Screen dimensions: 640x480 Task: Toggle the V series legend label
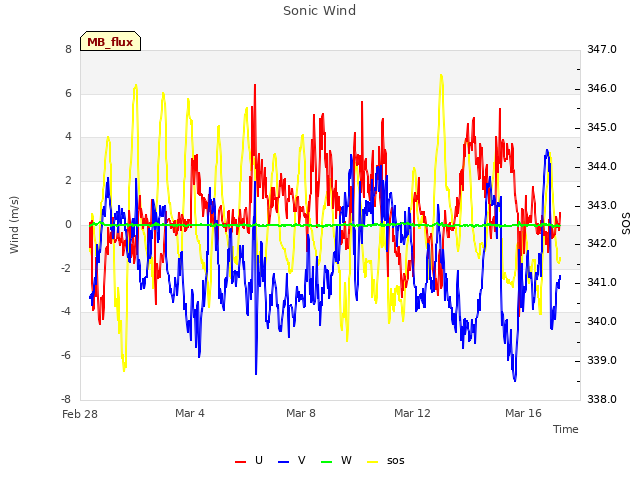302,460
